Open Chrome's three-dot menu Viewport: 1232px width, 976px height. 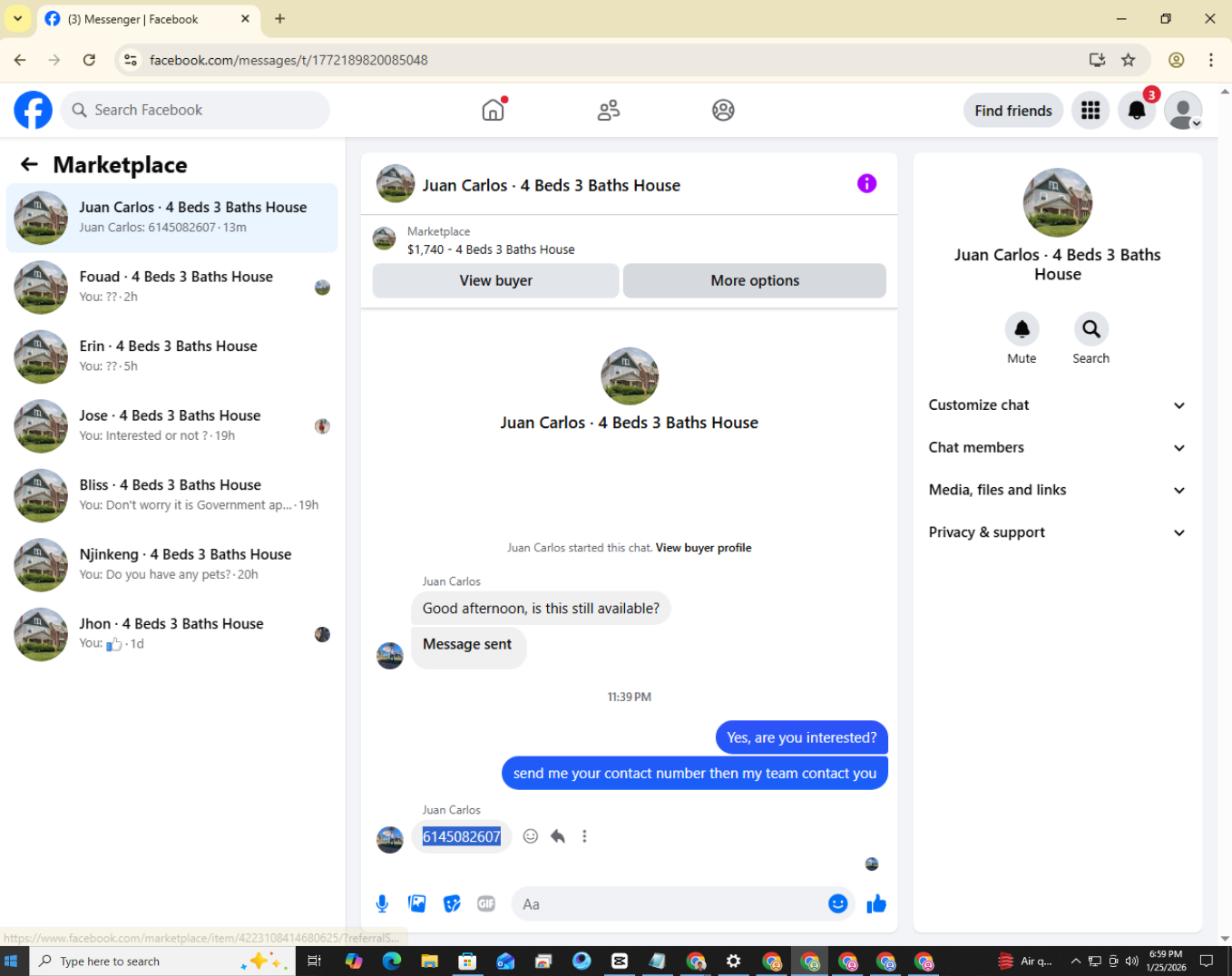(x=1211, y=60)
